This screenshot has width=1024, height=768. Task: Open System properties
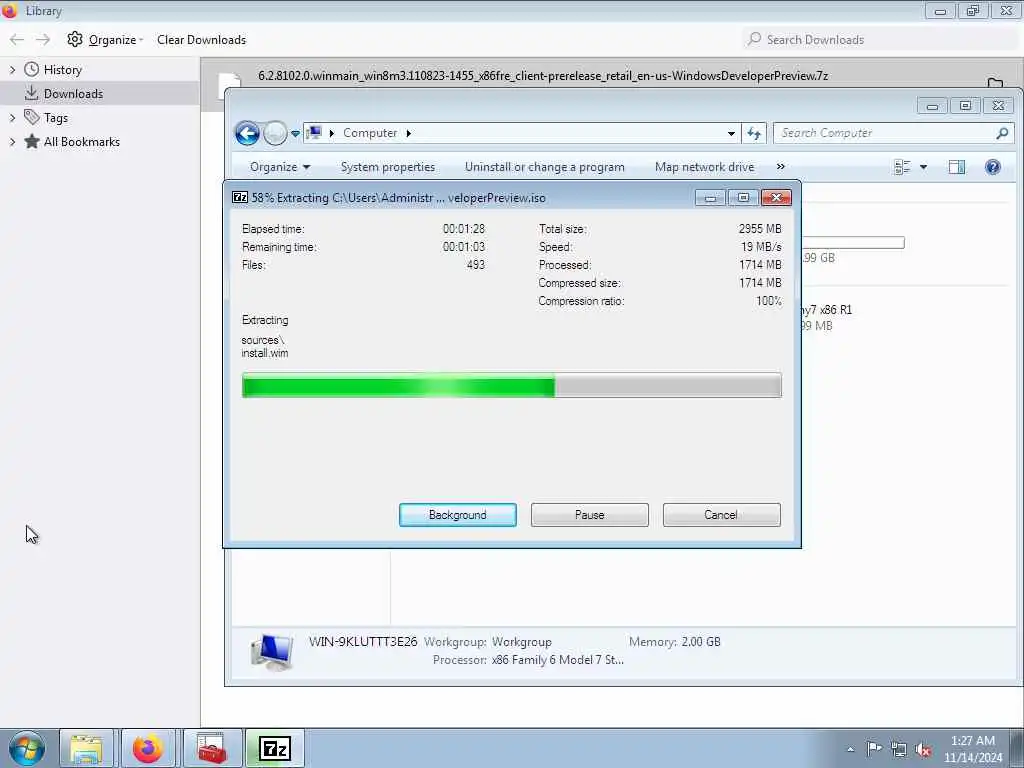[x=387, y=167]
